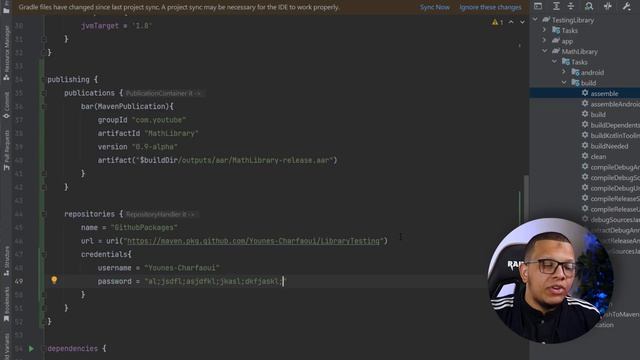The height and width of the screenshot is (360, 640).
Task: Collapse the build tasks folder
Action: (564, 83)
